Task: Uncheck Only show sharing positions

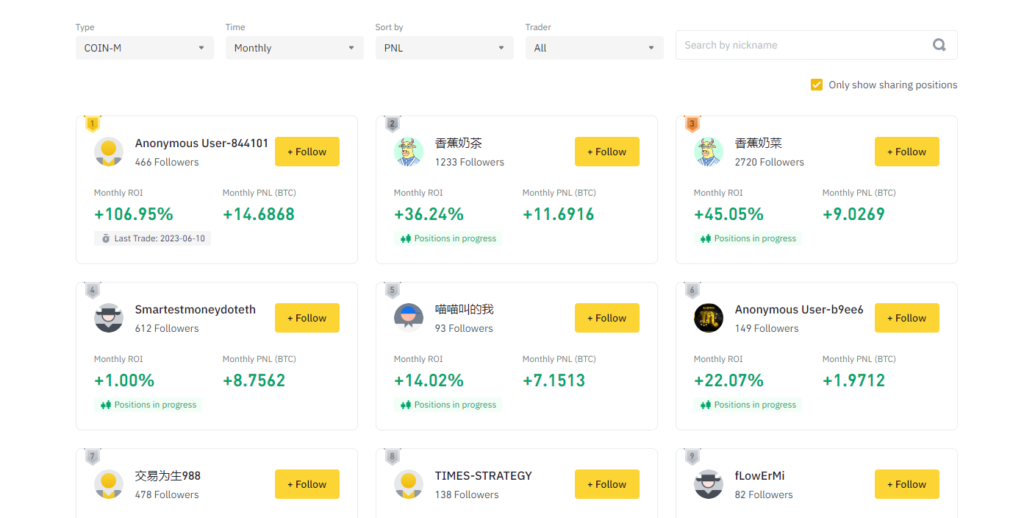Action: point(816,85)
